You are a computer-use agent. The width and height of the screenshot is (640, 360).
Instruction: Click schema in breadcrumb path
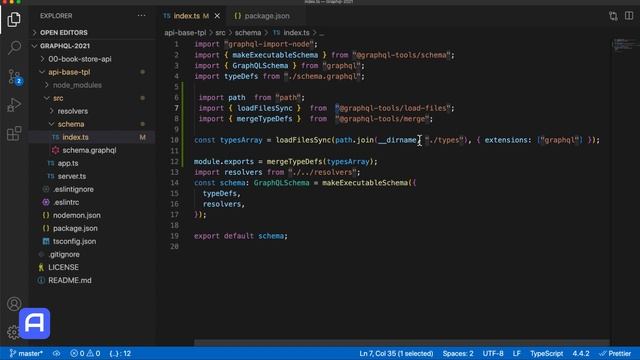(x=248, y=33)
